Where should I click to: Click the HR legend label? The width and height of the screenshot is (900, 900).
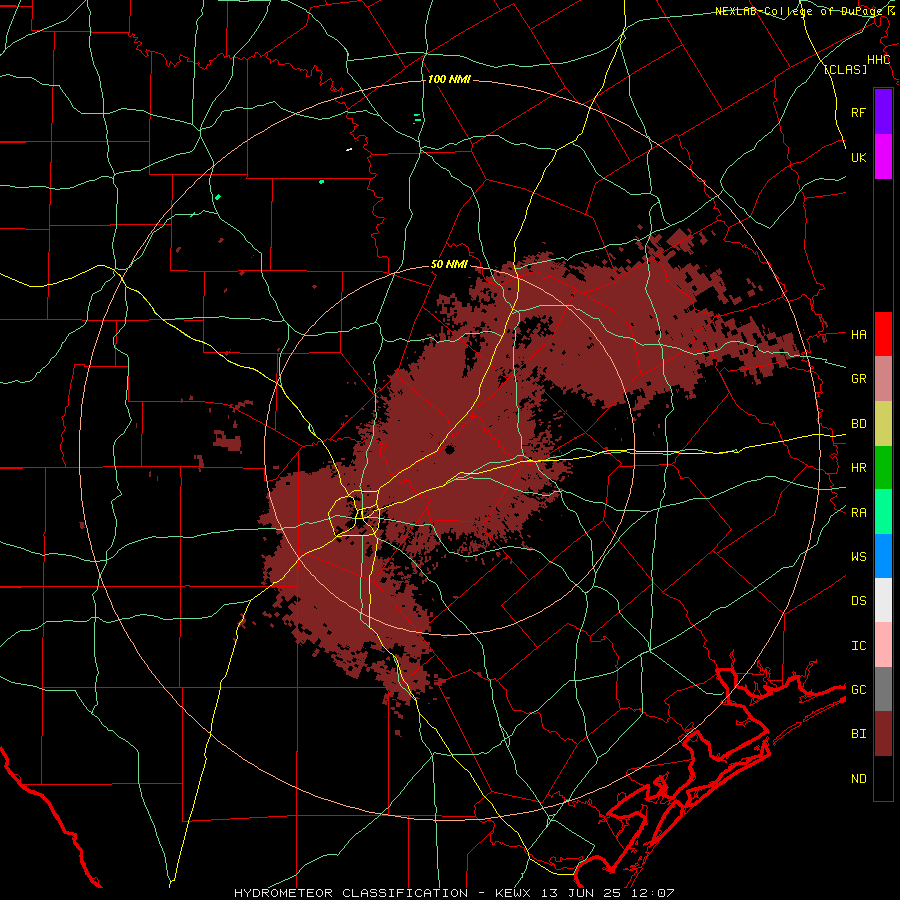858,468
